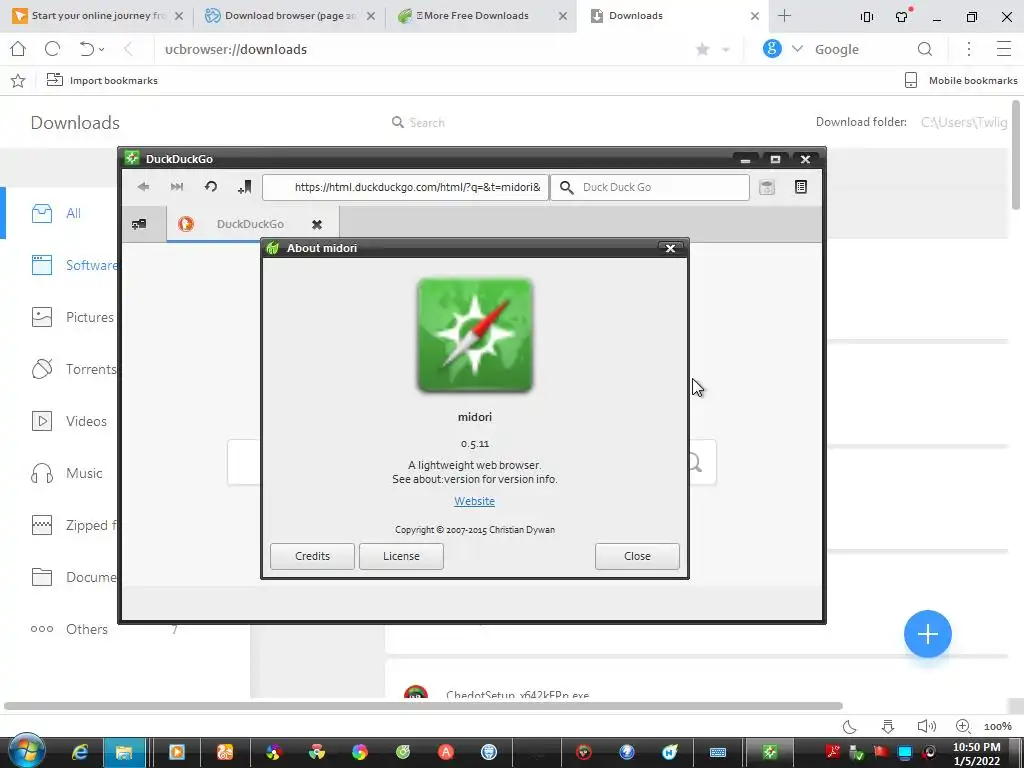This screenshot has height=768, width=1024.
Task: Close the DuckDuckGo tab in Midori
Action: [x=317, y=225]
